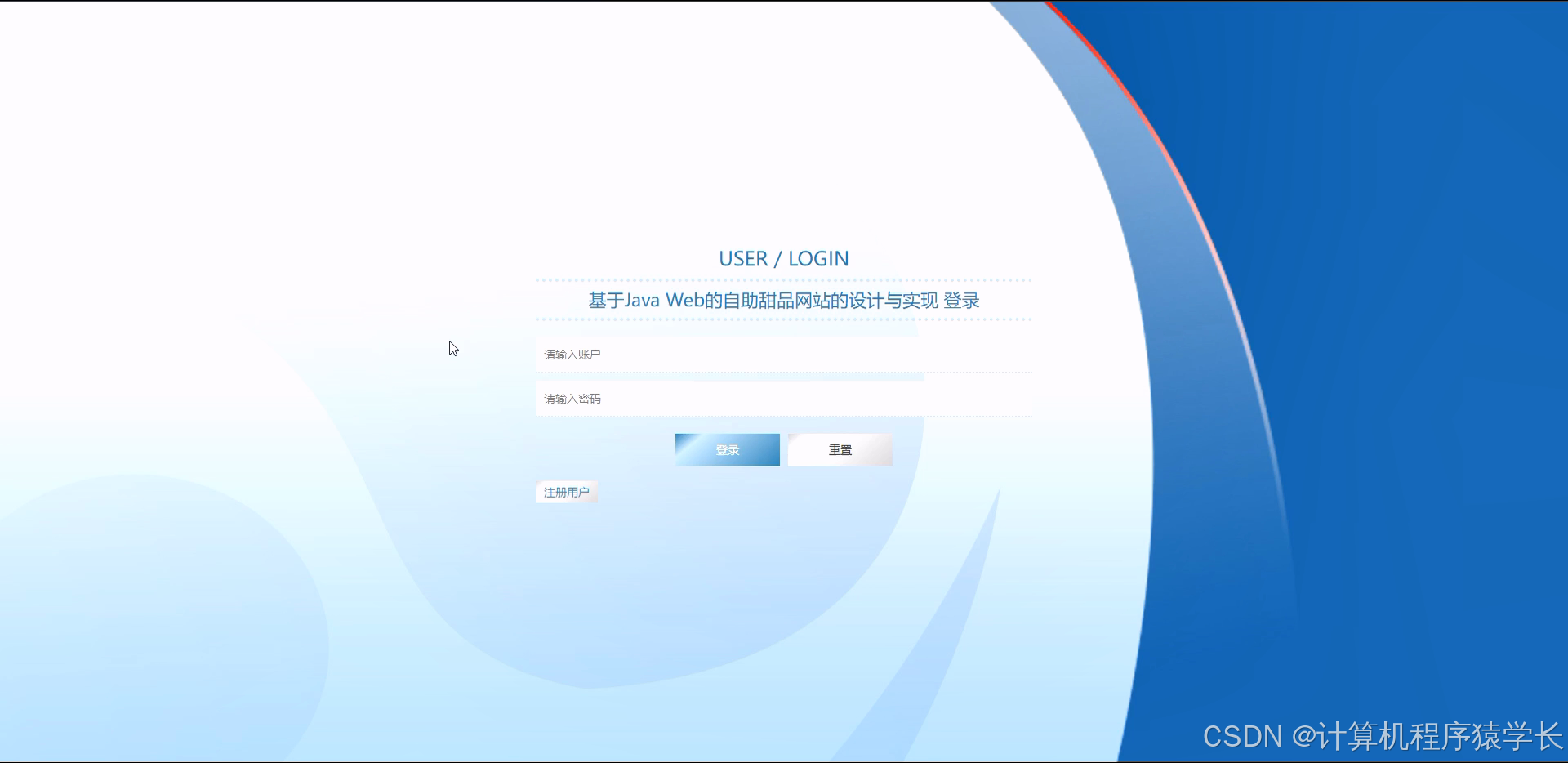Select the USER / LOGIN heading text

784,259
